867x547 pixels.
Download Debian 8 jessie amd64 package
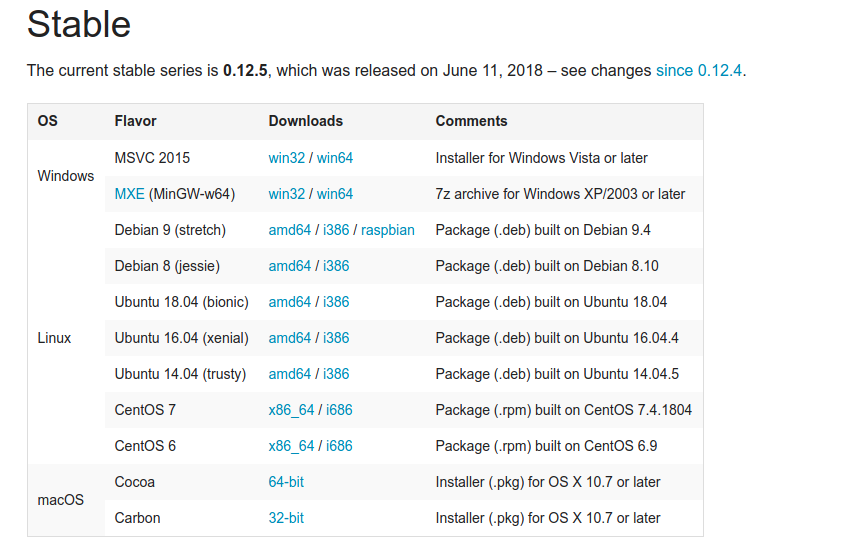coord(290,266)
